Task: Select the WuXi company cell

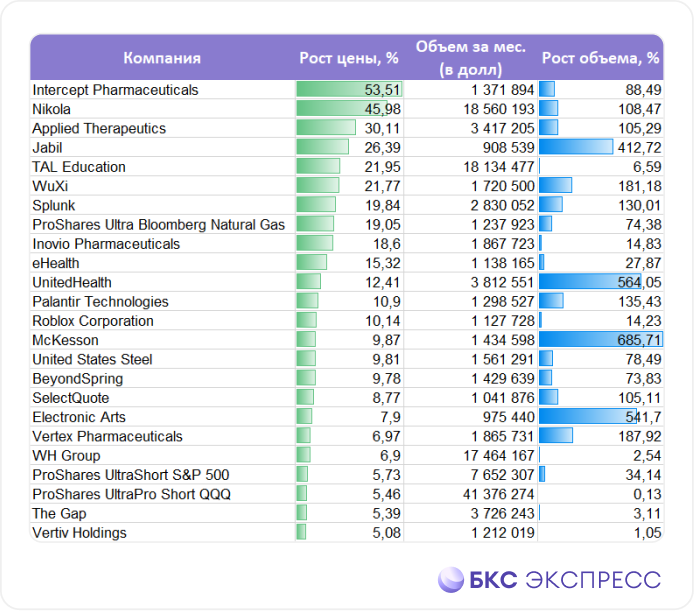Action: (162, 186)
